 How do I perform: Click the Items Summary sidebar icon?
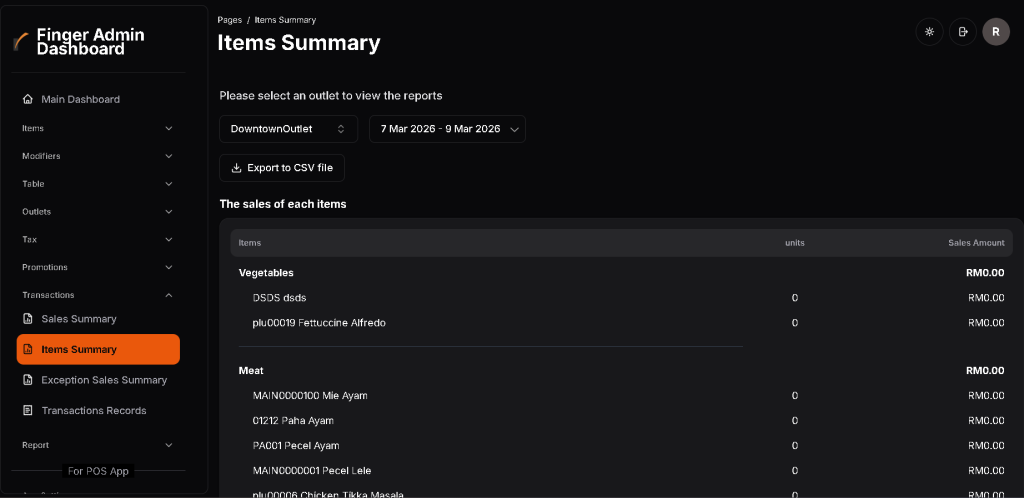click(28, 350)
